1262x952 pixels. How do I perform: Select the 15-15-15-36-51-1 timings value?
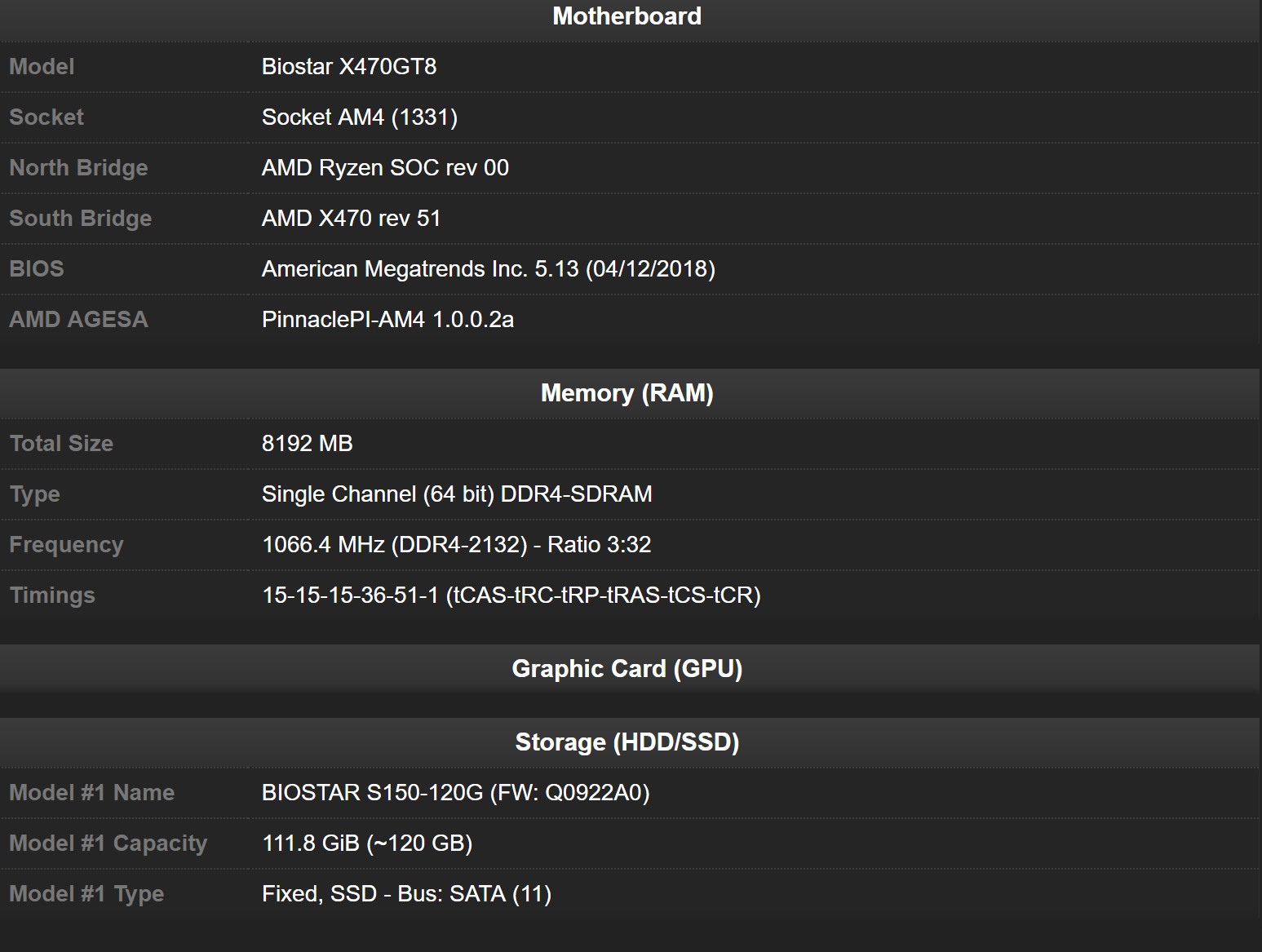511,596
